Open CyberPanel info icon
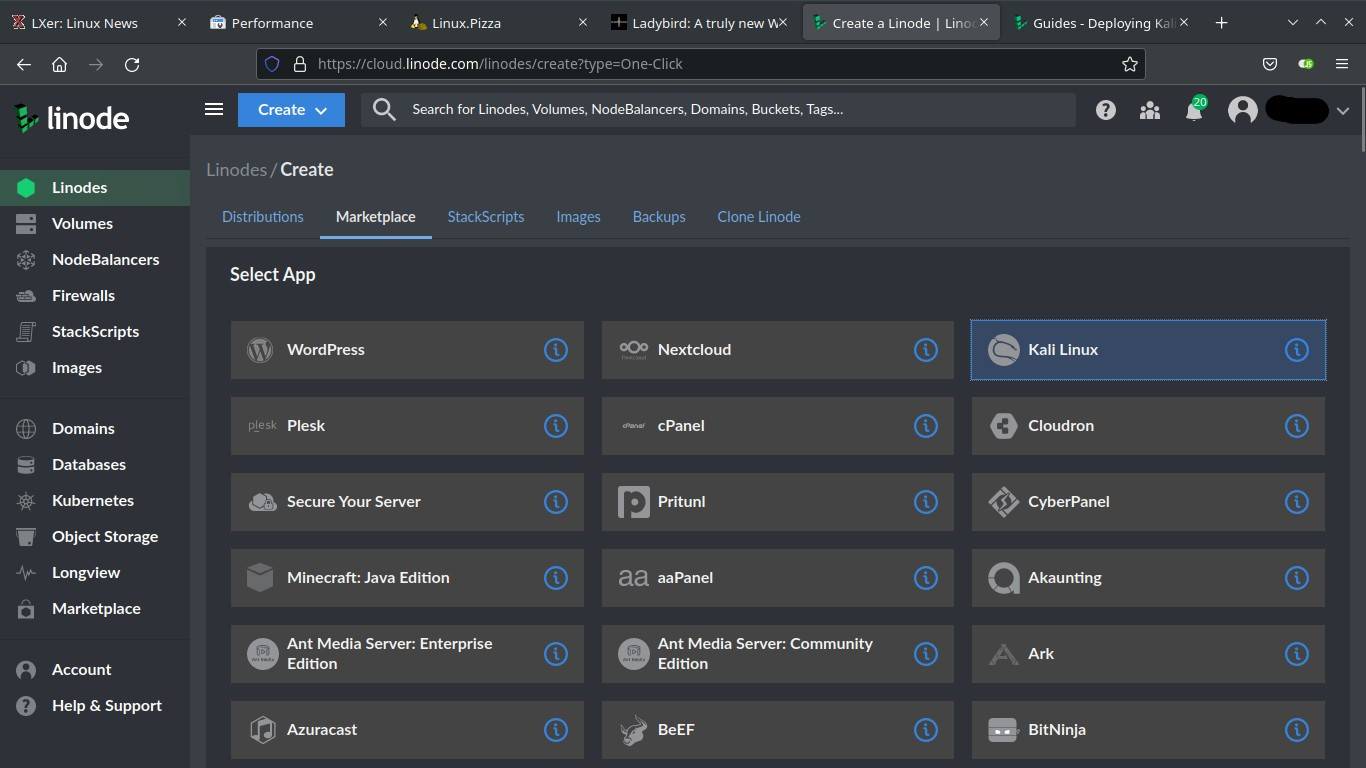Screen dimensions: 1366x768 (1297, 502)
